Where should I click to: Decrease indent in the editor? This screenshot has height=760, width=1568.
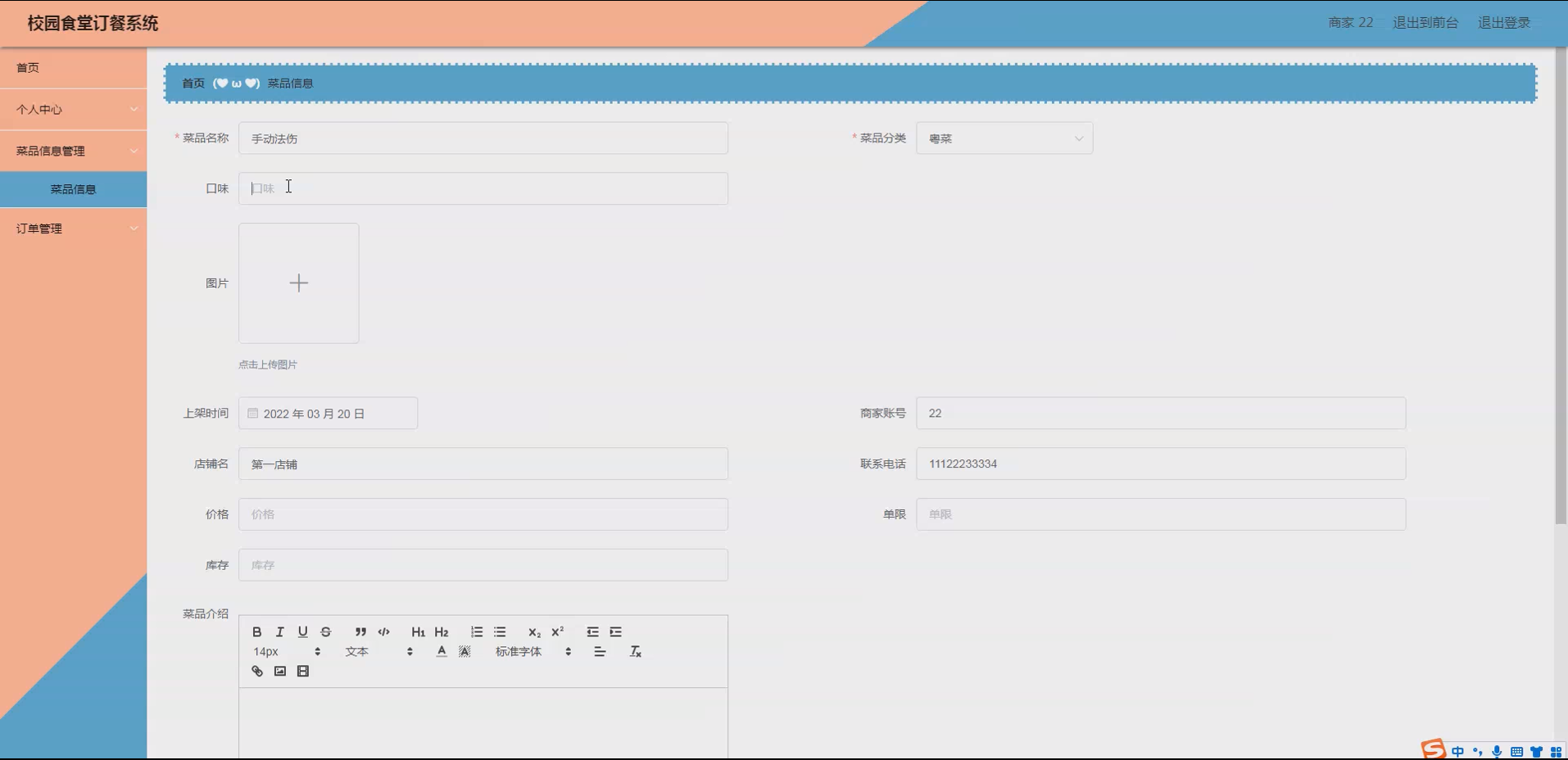[x=592, y=632]
